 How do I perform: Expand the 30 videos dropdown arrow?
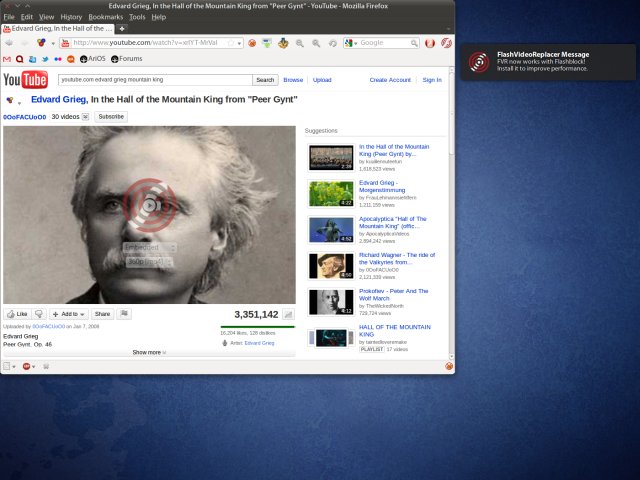86,117
